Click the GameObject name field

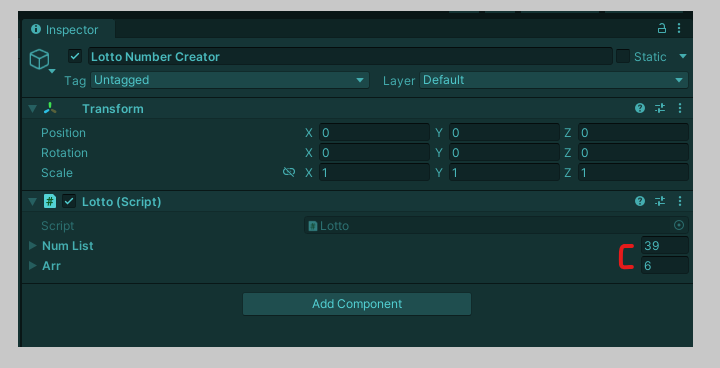tap(350, 57)
